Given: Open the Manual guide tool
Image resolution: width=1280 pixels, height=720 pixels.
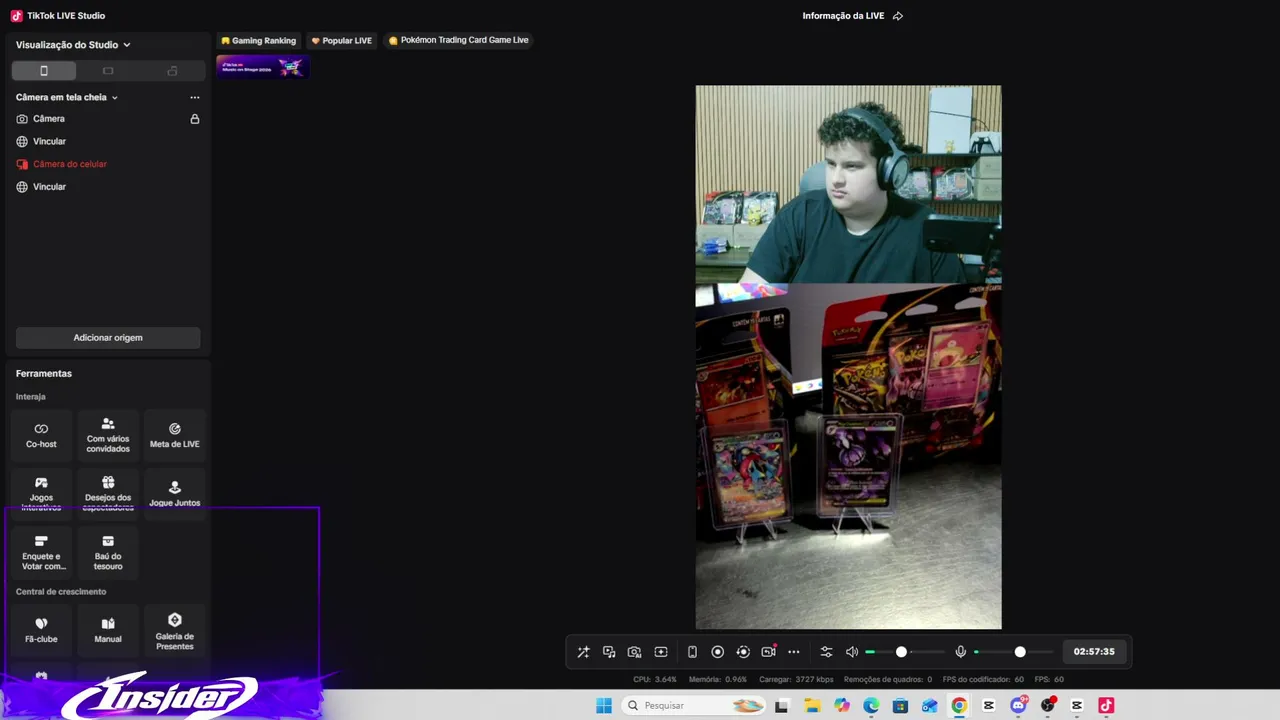Looking at the screenshot, I should 108,630.
